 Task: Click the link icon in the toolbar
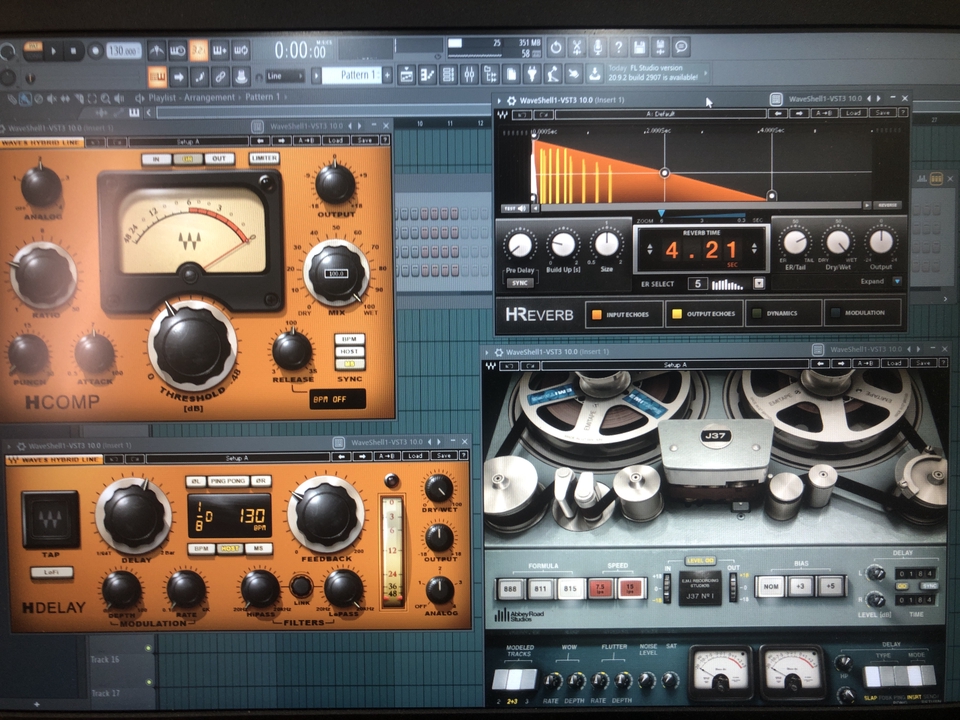[x=220, y=77]
